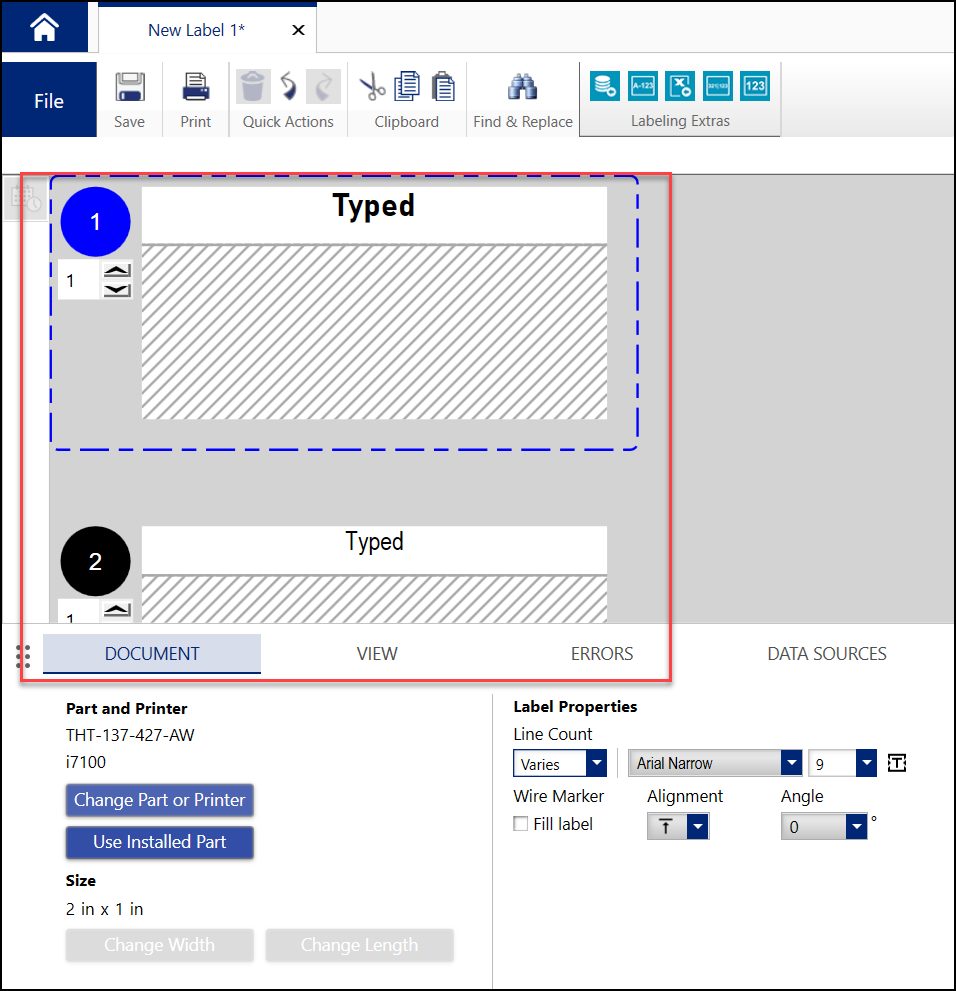This screenshot has width=956, height=991.
Task: Open the DATA SOURCES tab
Action: click(x=826, y=654)
